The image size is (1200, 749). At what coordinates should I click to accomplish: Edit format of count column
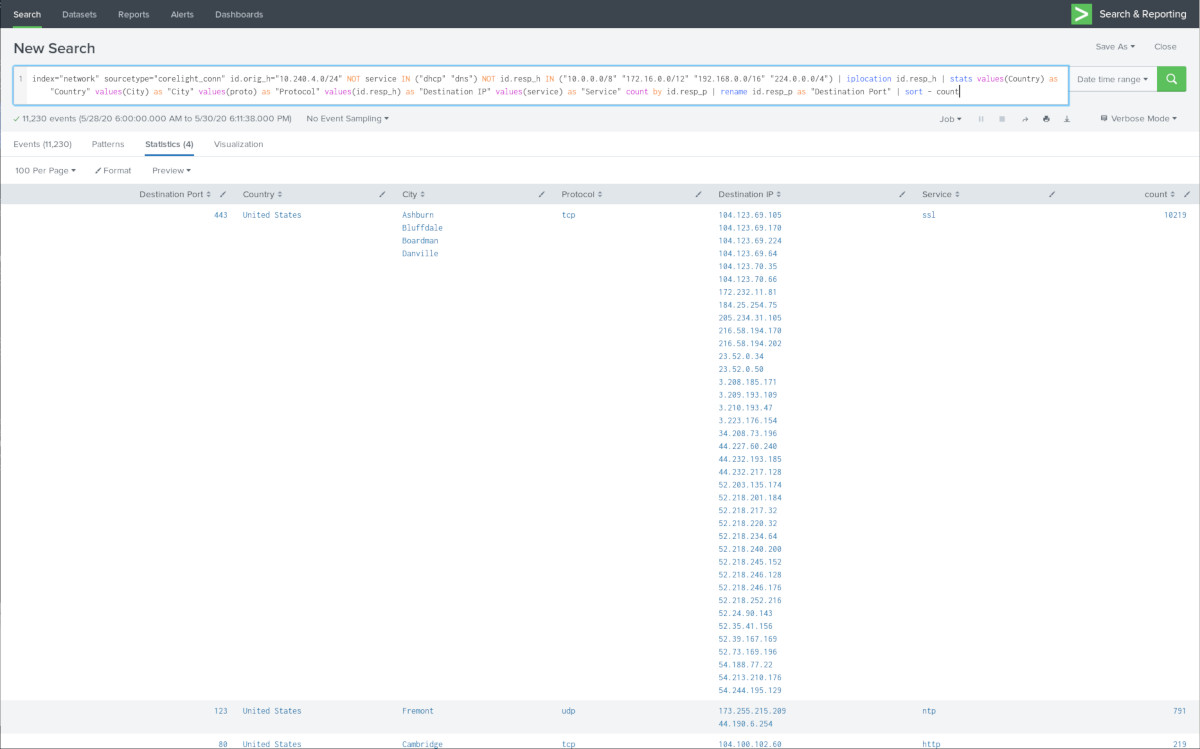tap(1187, 194)
